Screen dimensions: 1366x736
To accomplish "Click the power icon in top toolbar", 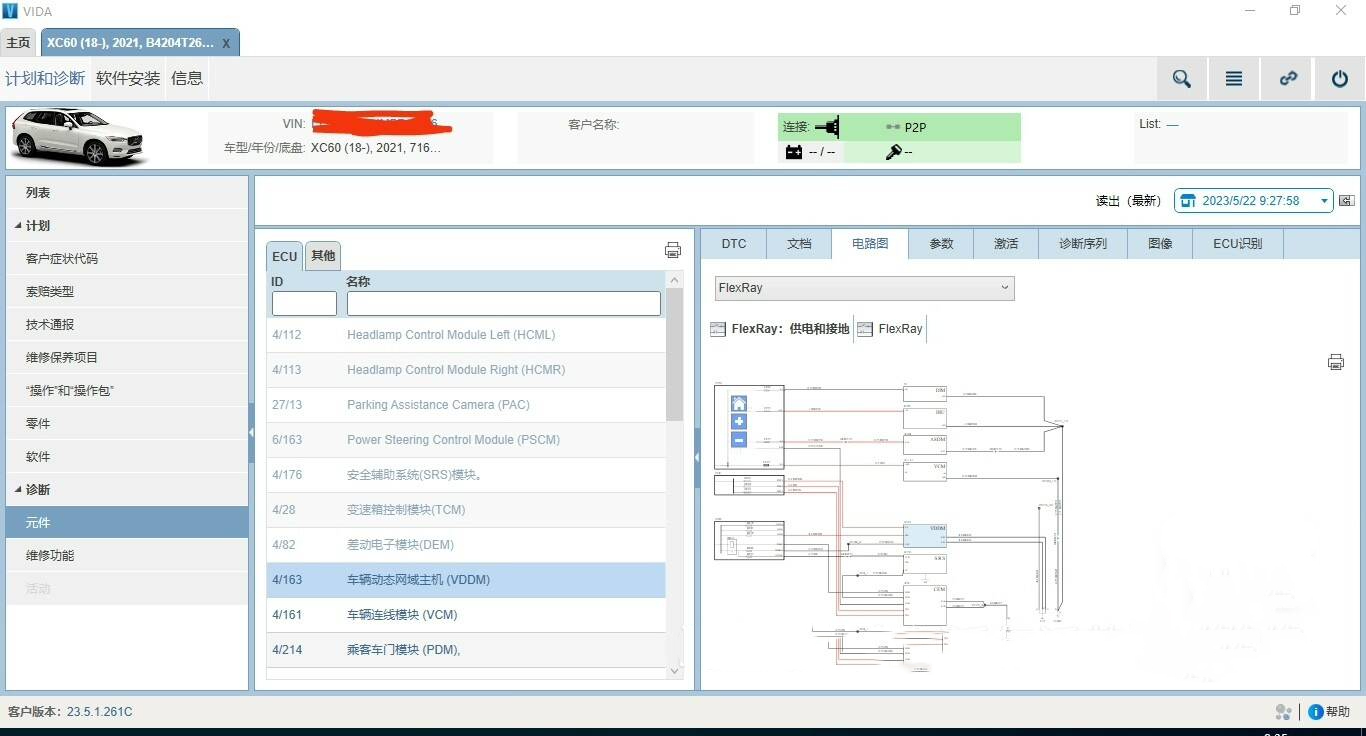I will coord(1340,79).
